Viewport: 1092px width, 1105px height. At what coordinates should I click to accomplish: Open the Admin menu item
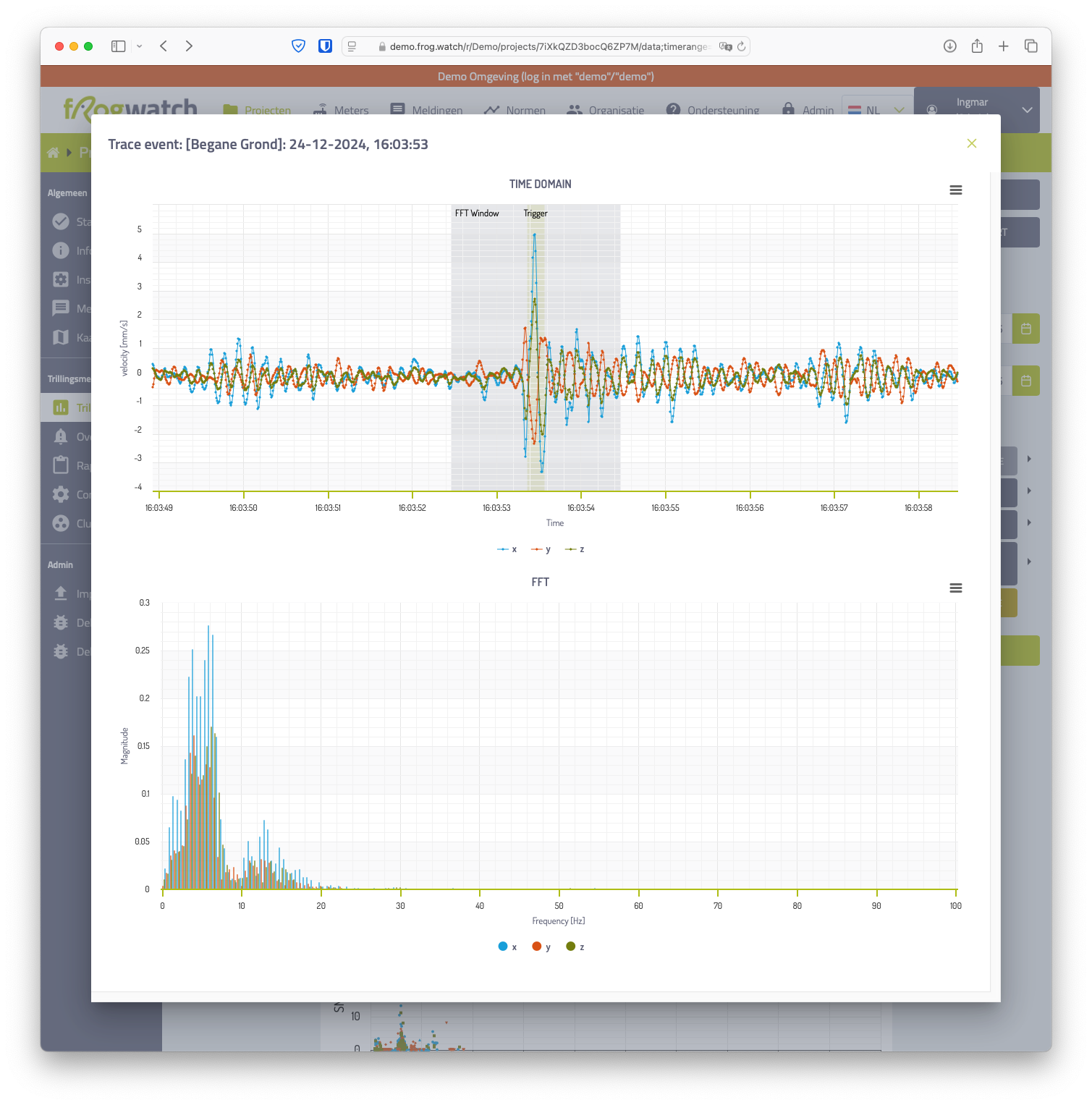[x=808, y=110]
